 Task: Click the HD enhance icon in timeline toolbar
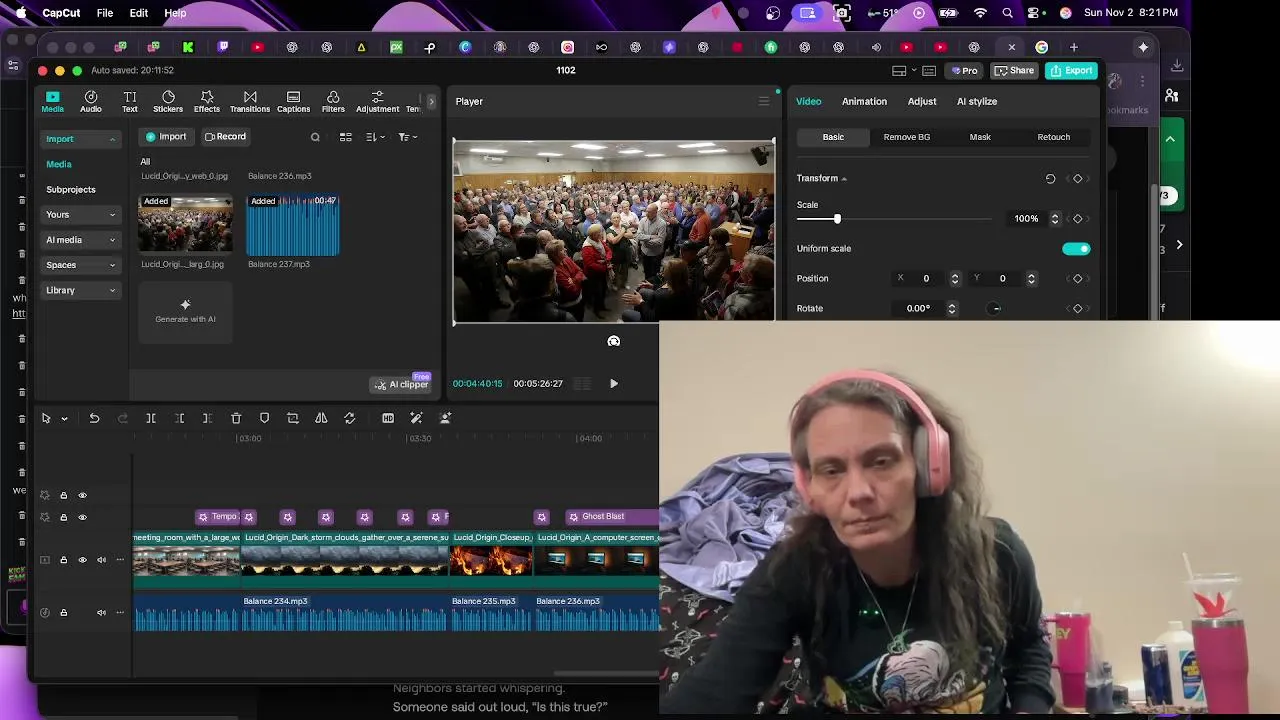coord(388,418)
